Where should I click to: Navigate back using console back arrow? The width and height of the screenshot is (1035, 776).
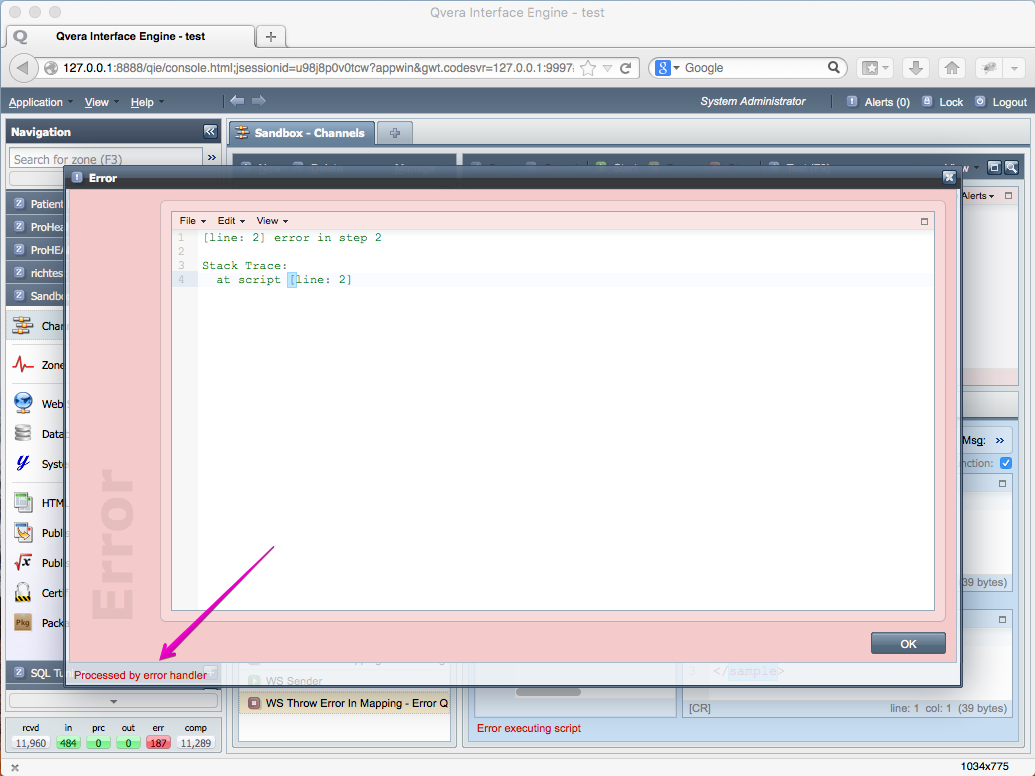pos(237,101)
